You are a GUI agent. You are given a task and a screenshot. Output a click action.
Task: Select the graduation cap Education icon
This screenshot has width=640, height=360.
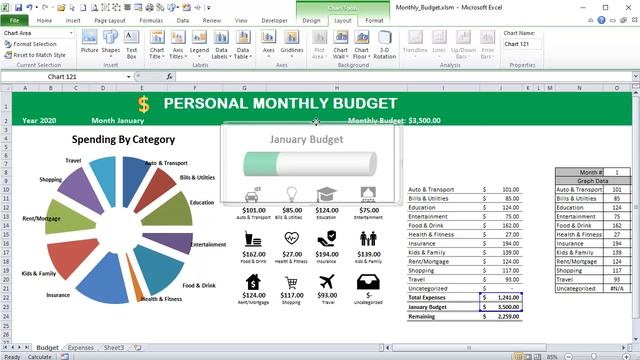point(327,195)
